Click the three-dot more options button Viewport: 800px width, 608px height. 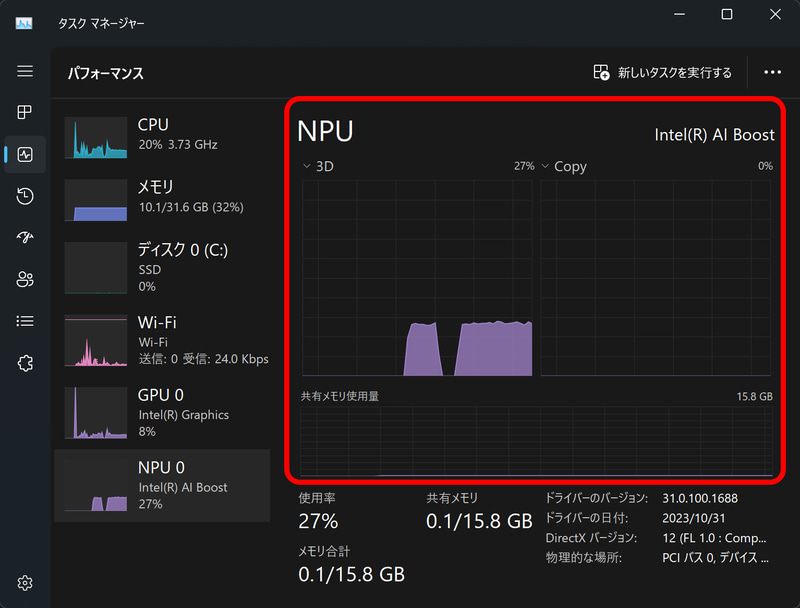pos(772,72)
